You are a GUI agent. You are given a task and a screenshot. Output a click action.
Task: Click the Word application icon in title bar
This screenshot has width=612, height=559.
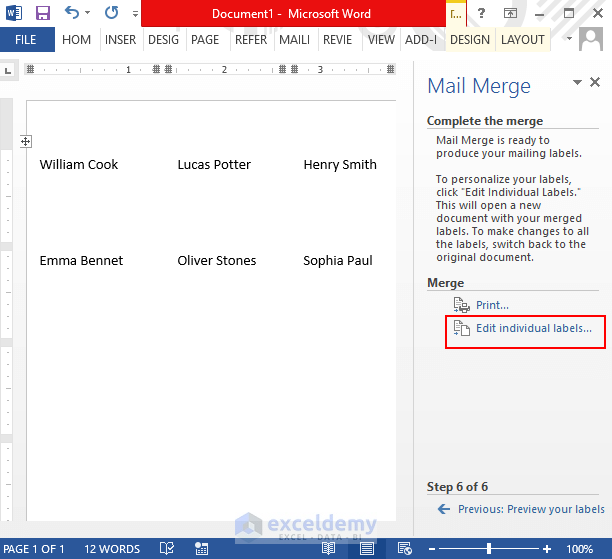pyautogui.click(x=14, y=13)
